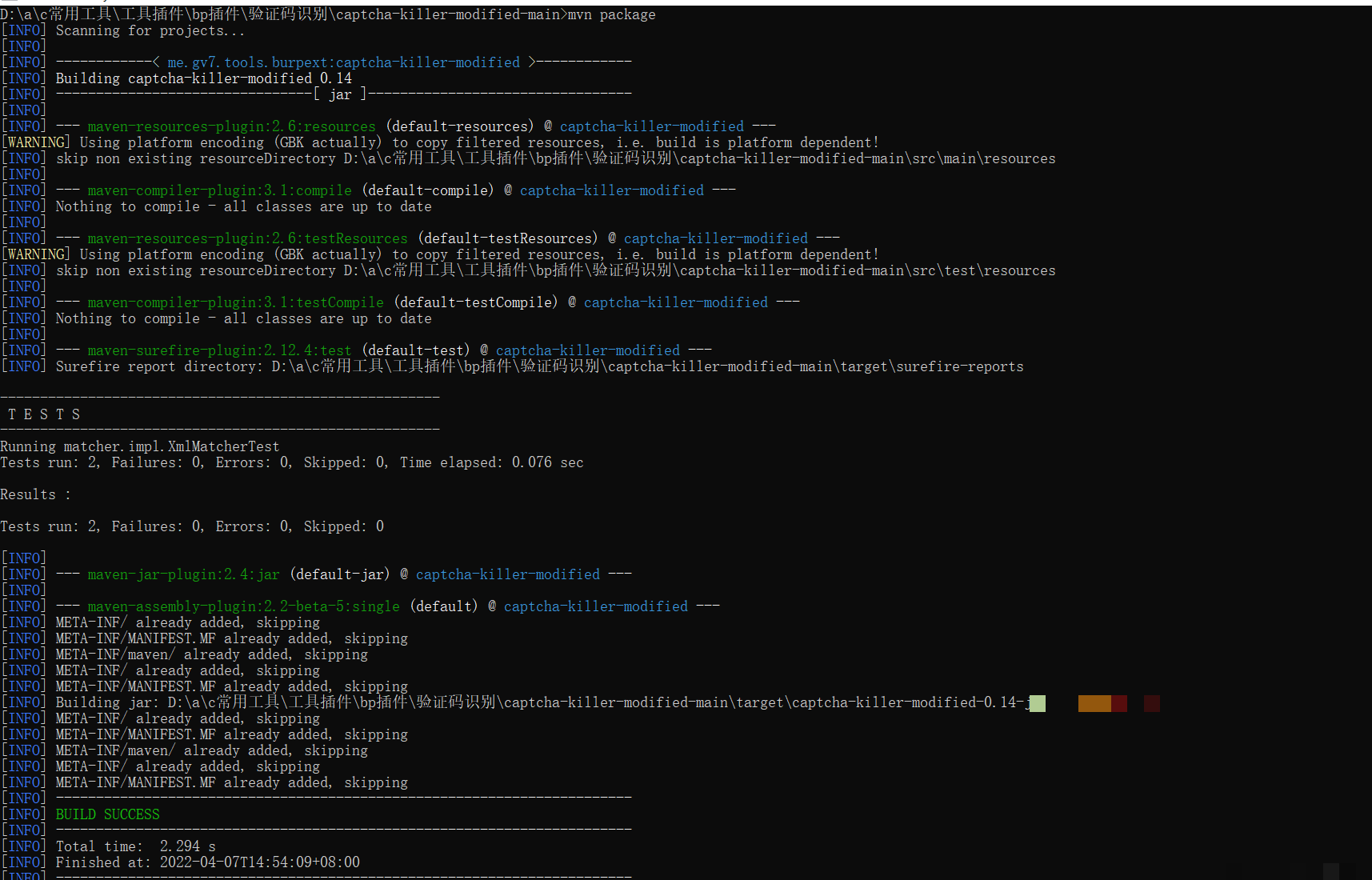
Task: Click 'me.gv7.tools.burpext:captcha-killer-modified' project identifier
Action: 343,62
